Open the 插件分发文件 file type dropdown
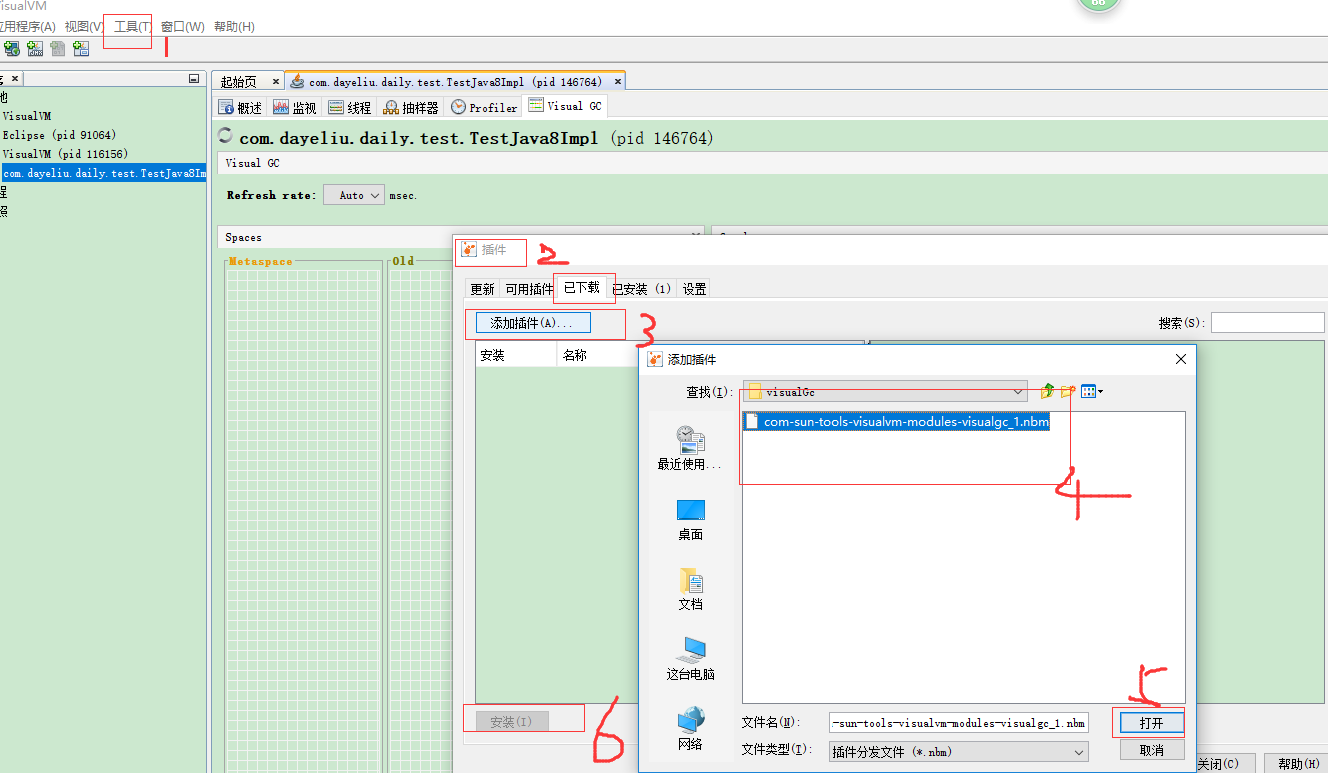The height and width of the screenshot is (773, 1328). [x=1078, y=749]
